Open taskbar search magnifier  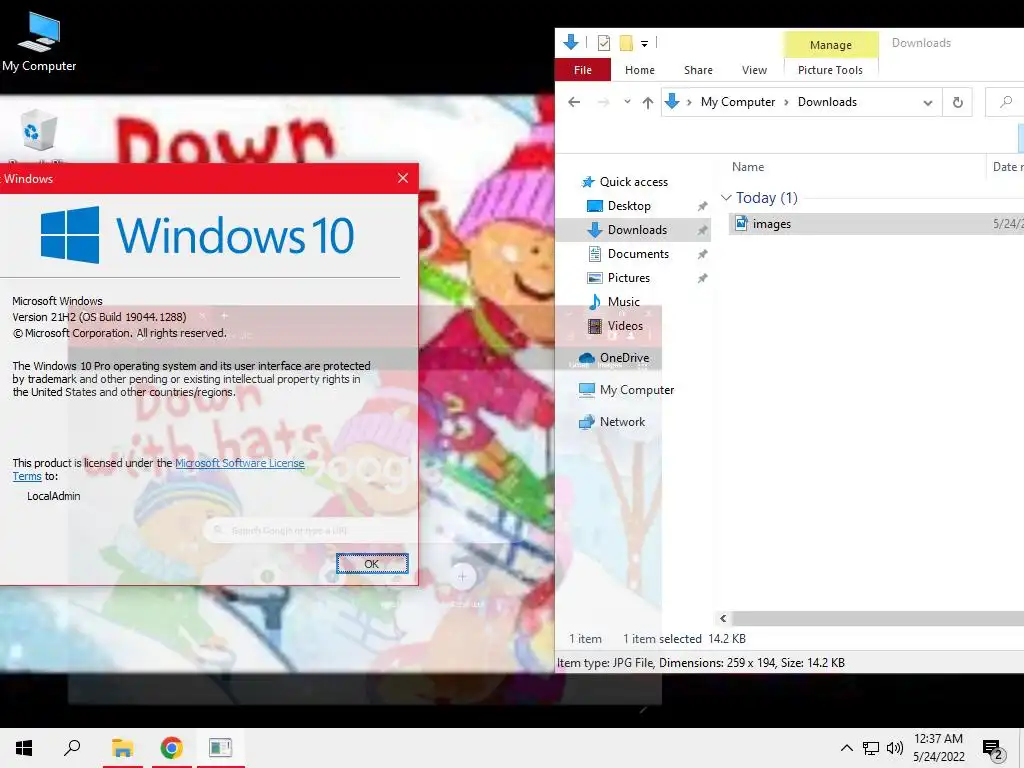[72, 748]
